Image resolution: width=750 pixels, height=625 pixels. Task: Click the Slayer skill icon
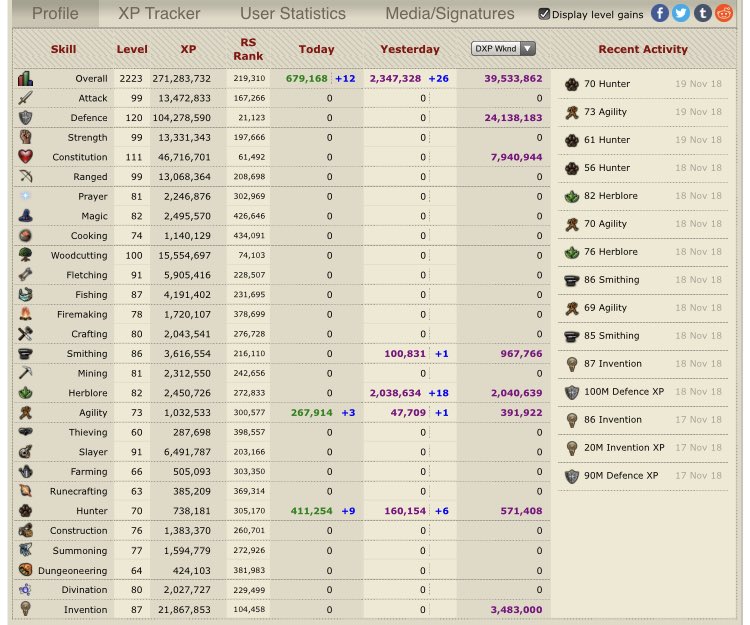(x=25, y=452)
